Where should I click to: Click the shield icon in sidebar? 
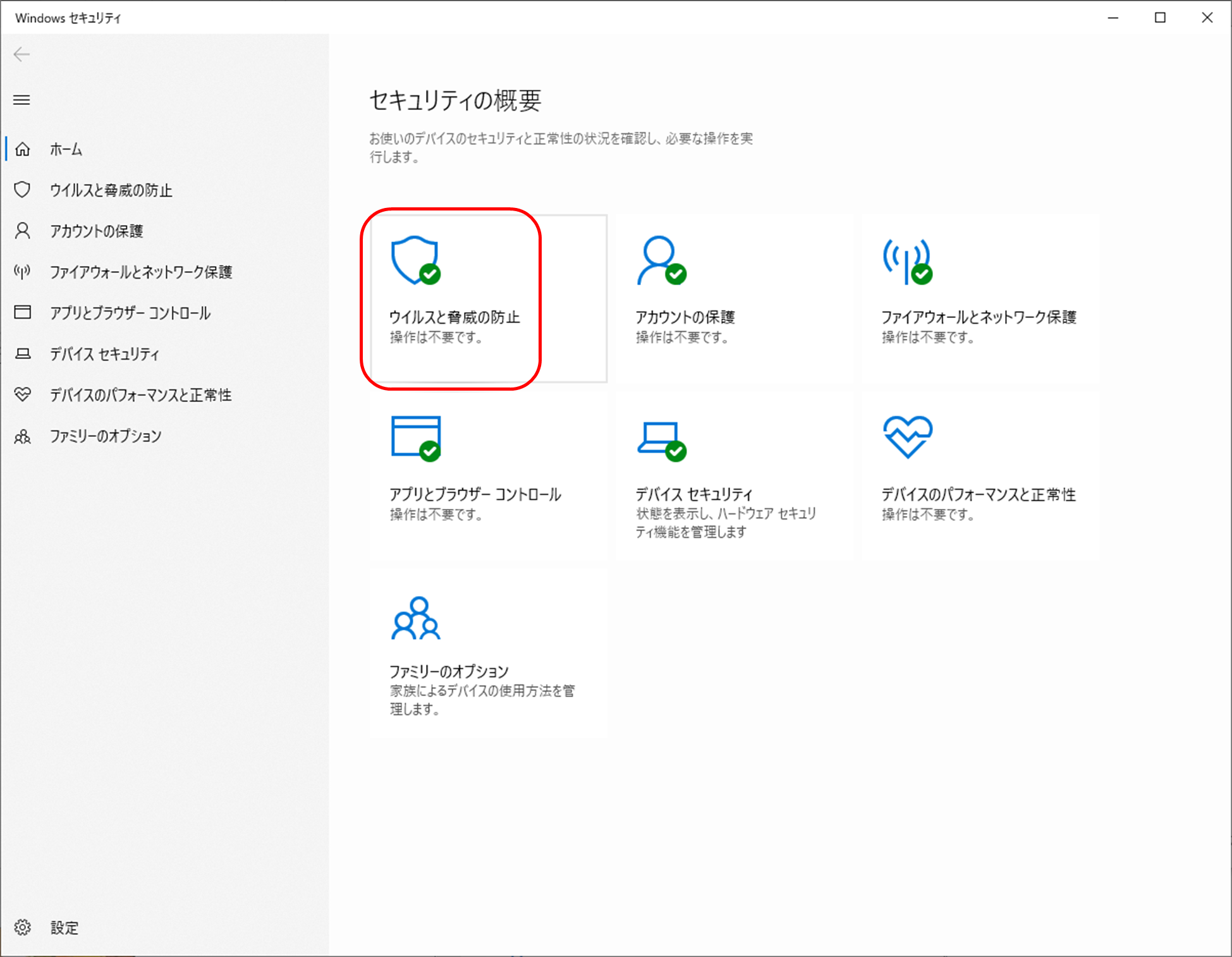[x=22, y=190]
